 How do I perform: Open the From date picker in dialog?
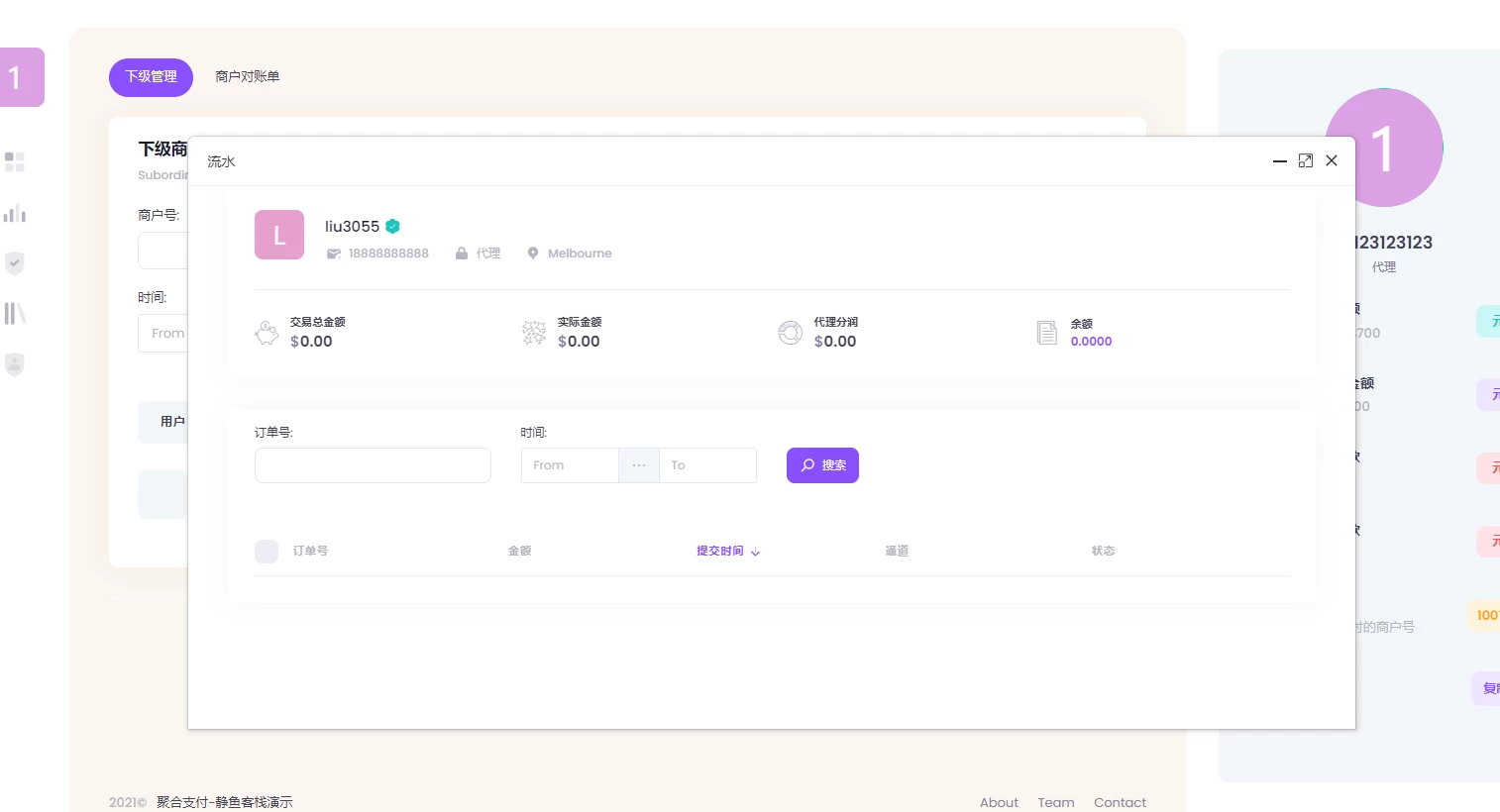[x=570, y=465]
